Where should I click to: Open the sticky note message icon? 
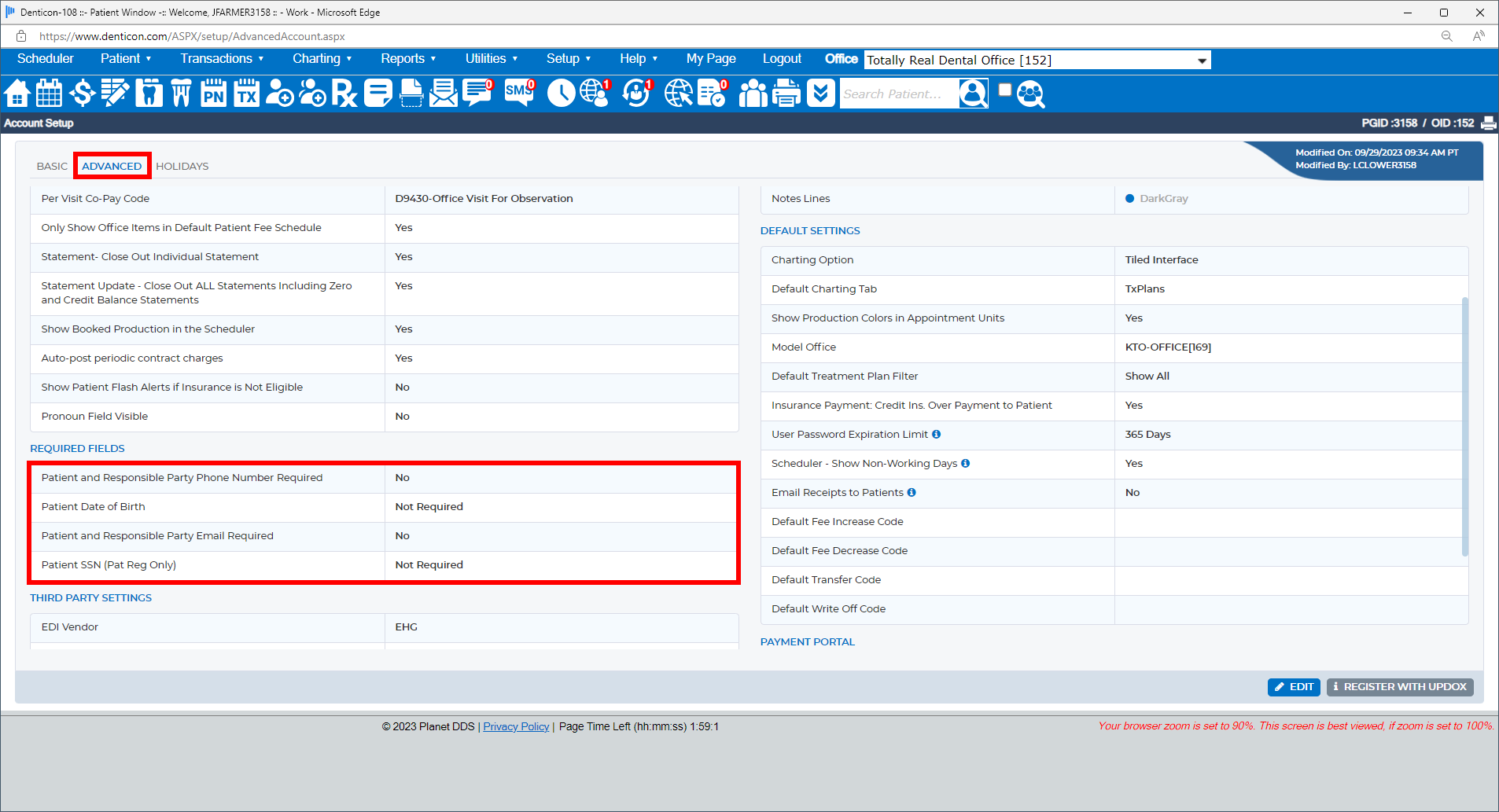(x=378, y=94)
